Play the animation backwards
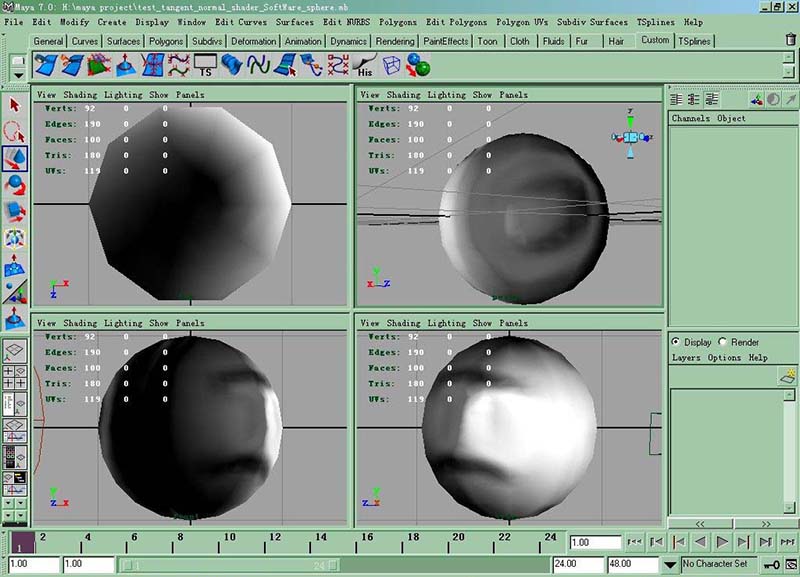The width and height of the screenshot is (800, 577). (x=701, y=542)
